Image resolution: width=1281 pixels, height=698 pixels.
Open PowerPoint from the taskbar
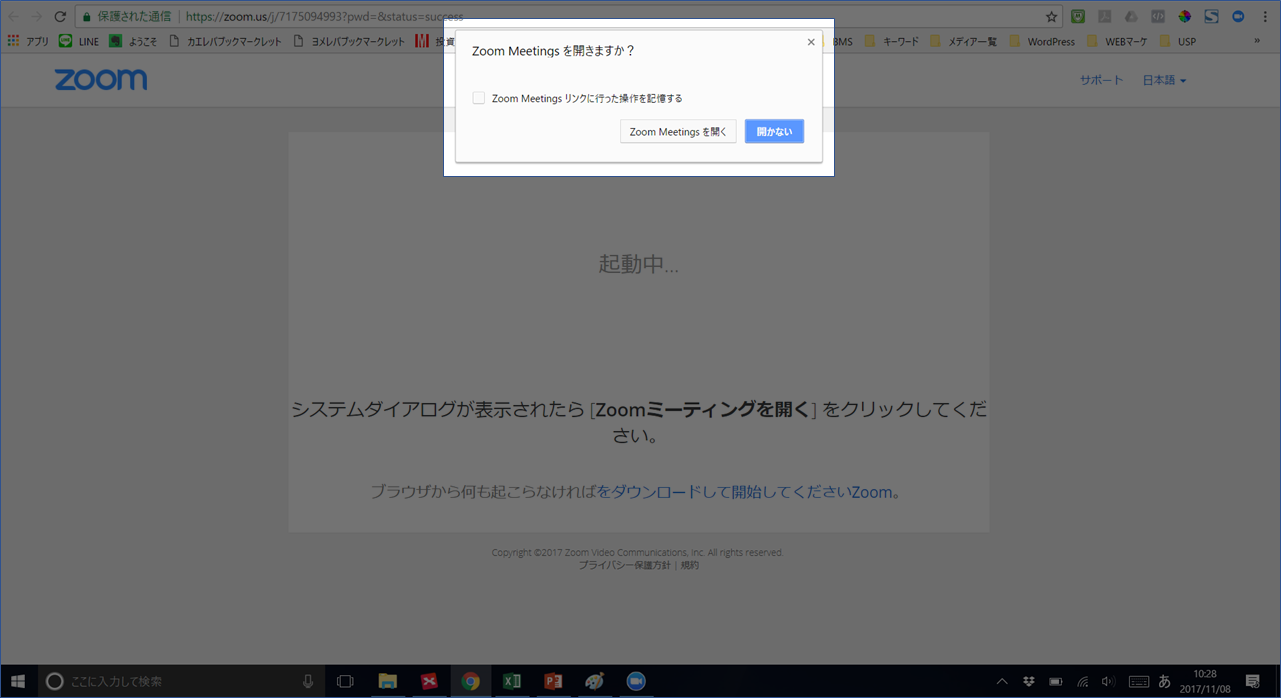553,681
